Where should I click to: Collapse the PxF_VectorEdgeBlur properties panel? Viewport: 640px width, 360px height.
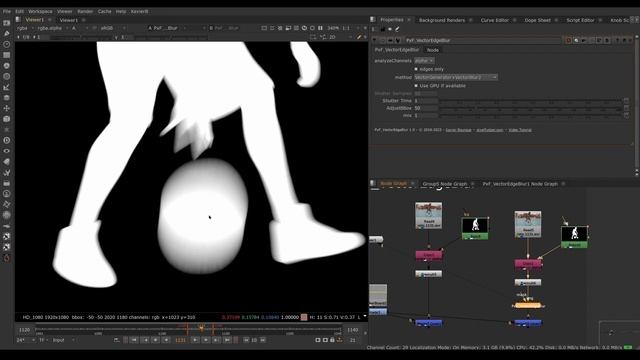375,40
